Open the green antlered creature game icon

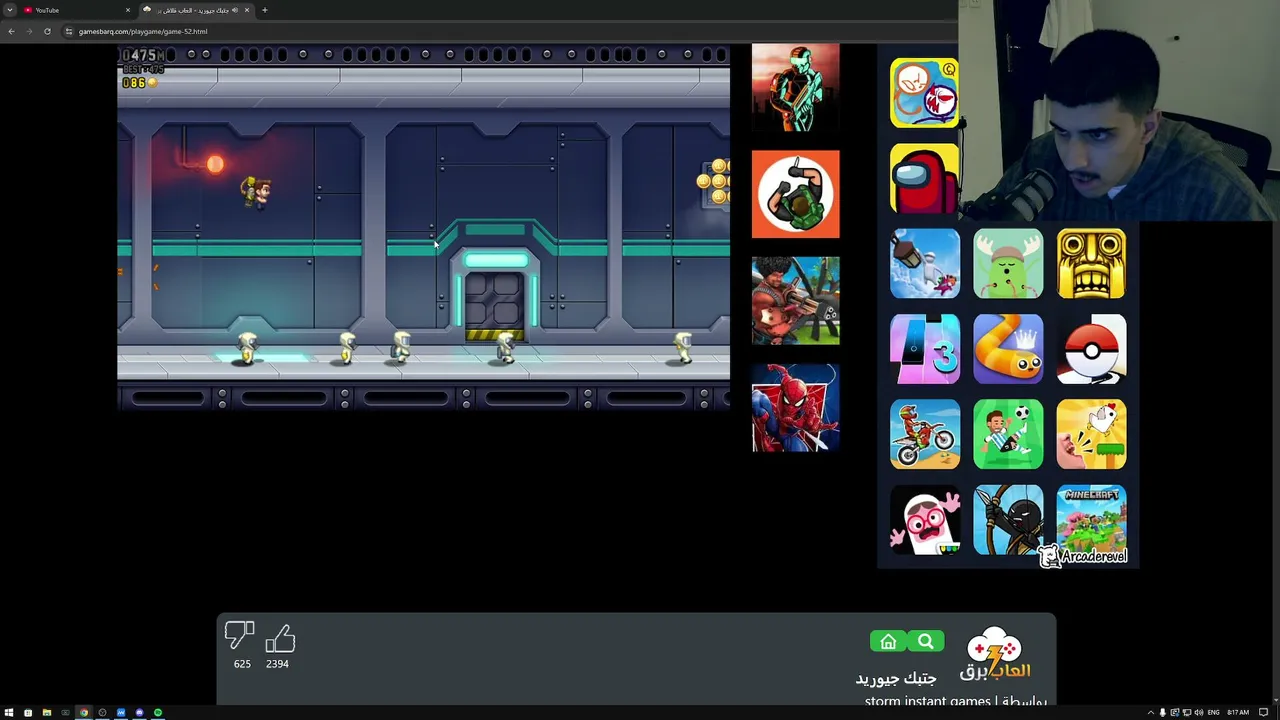click(x=1008, y=264)
